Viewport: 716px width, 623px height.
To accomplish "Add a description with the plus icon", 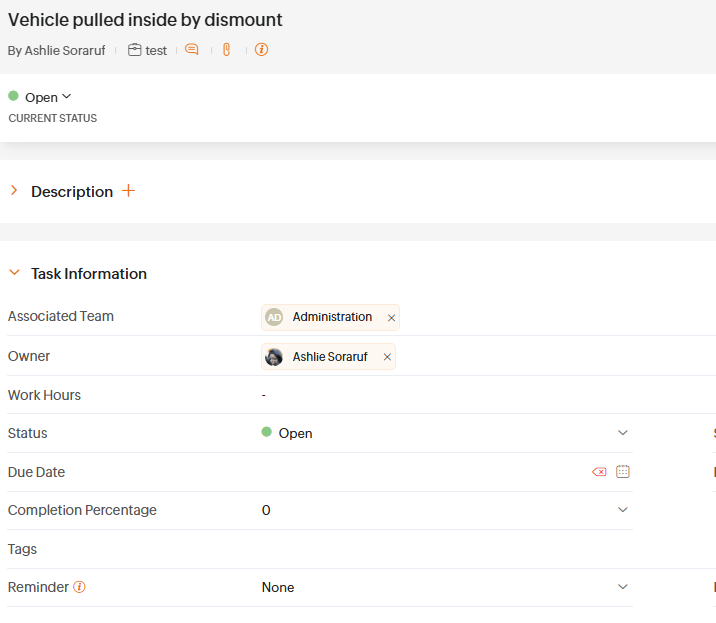I will tap(128, 191).
